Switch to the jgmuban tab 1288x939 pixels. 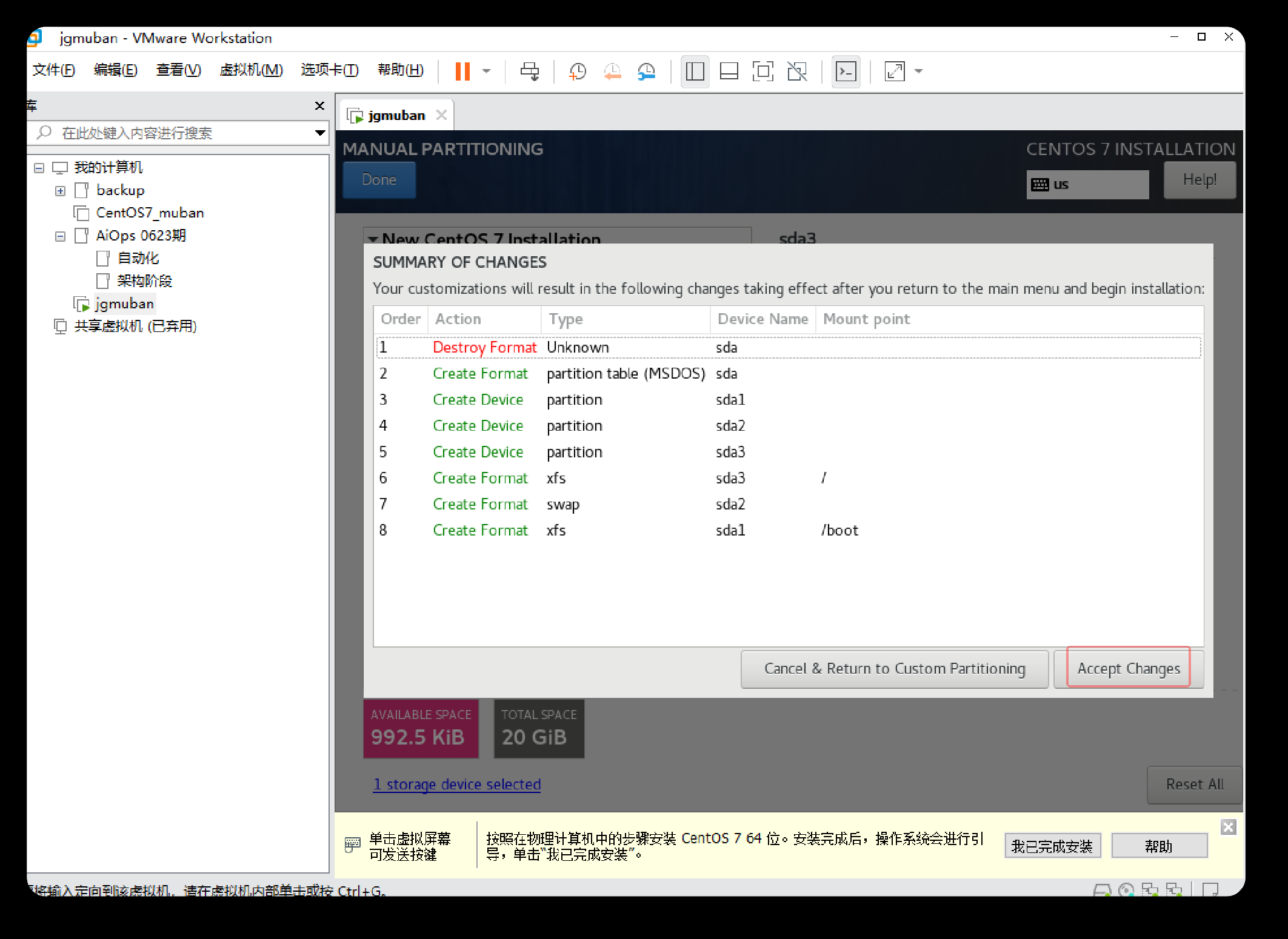point(396,115)
